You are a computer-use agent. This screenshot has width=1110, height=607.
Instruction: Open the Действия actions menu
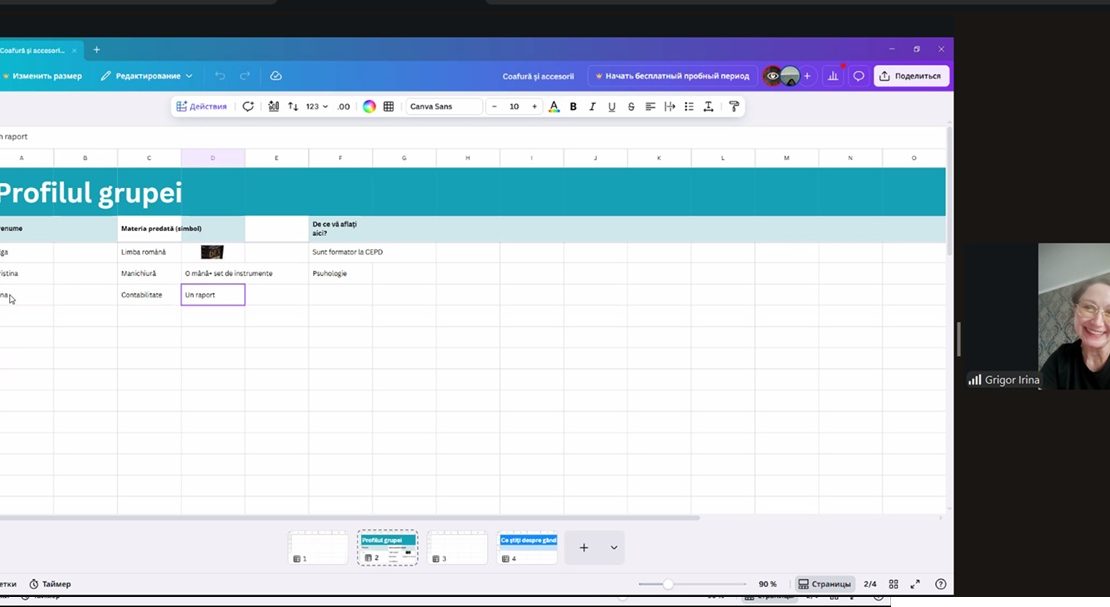pyautogui.click(x=201, y=106)
